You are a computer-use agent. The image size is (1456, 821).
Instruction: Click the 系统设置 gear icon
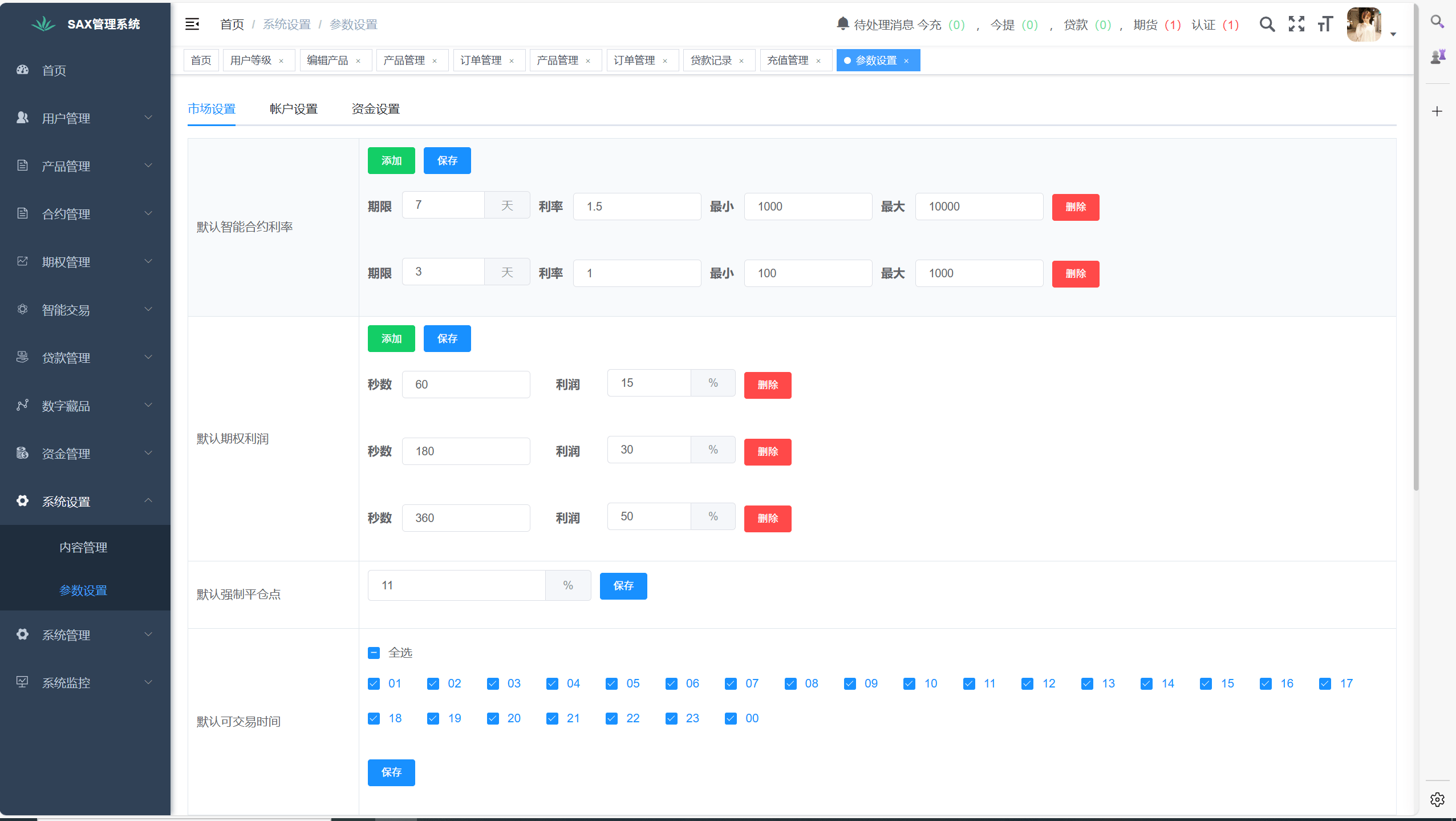point(23,501)
